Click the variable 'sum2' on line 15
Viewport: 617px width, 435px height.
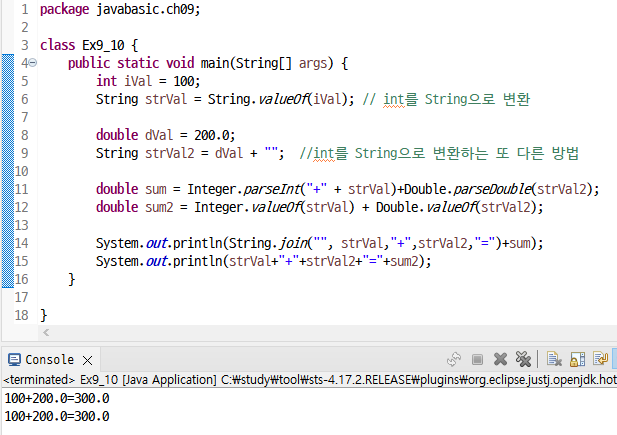[404, 261]
